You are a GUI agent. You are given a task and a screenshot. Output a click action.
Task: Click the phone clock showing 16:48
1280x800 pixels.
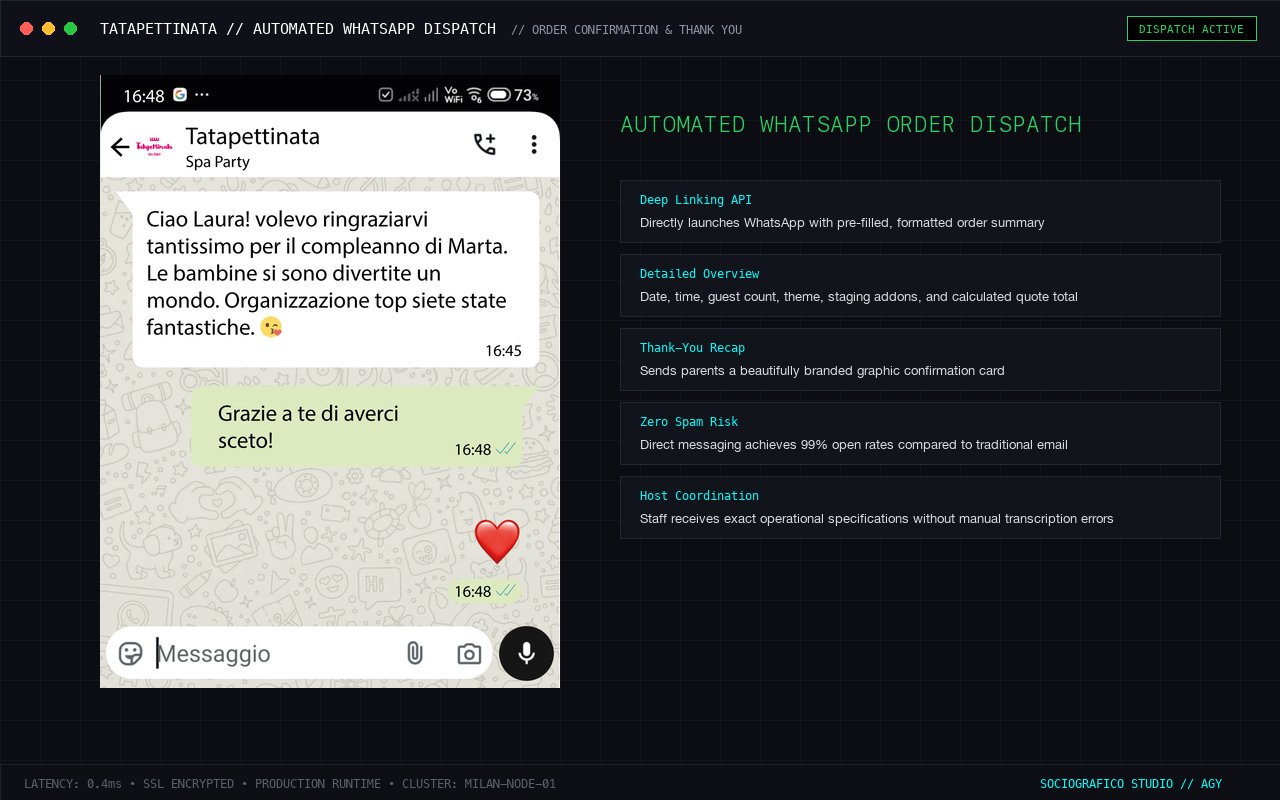pos(144,96)
